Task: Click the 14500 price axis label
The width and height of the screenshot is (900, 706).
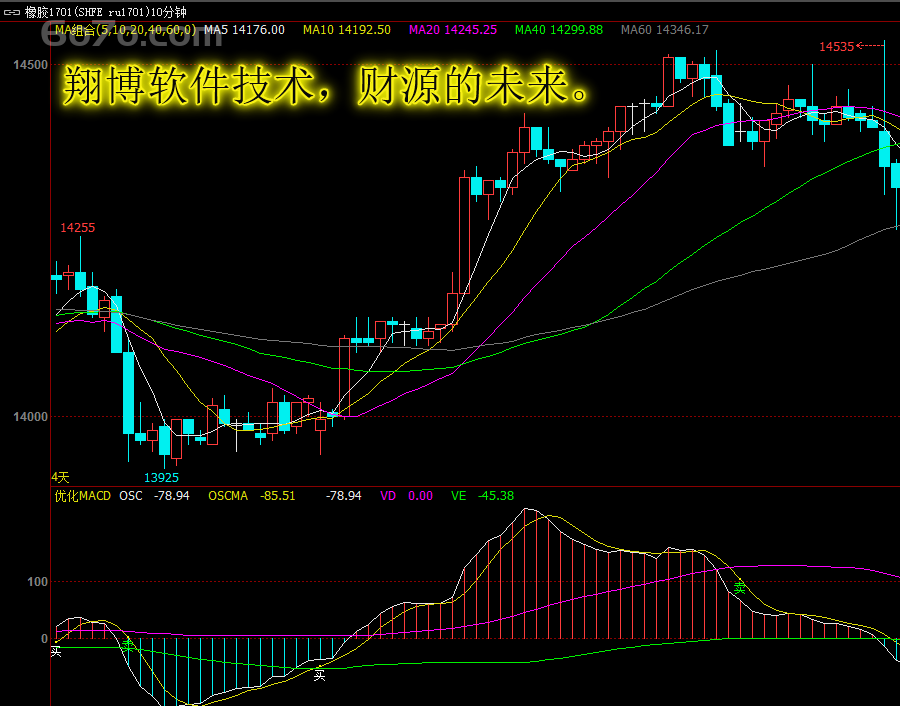Action: (30, 65)
